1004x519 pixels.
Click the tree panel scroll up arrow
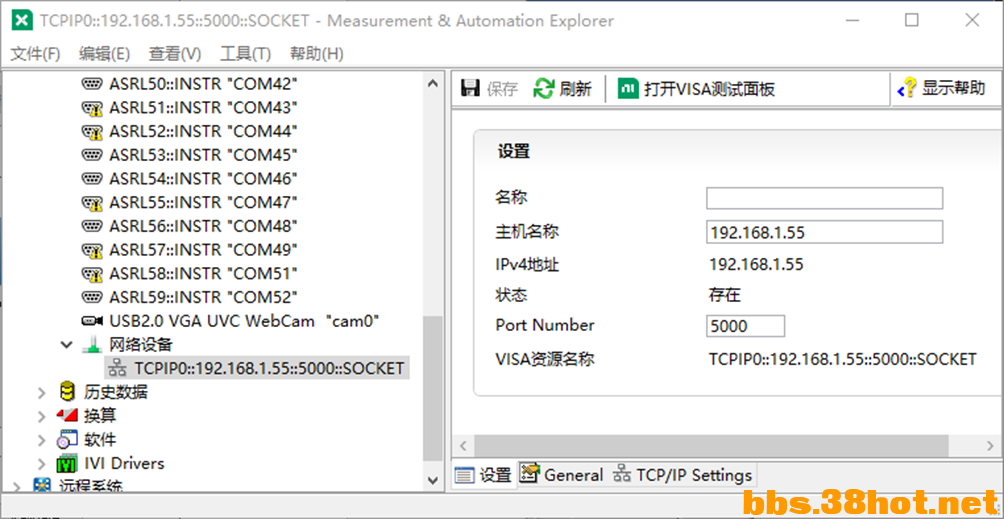433,84
